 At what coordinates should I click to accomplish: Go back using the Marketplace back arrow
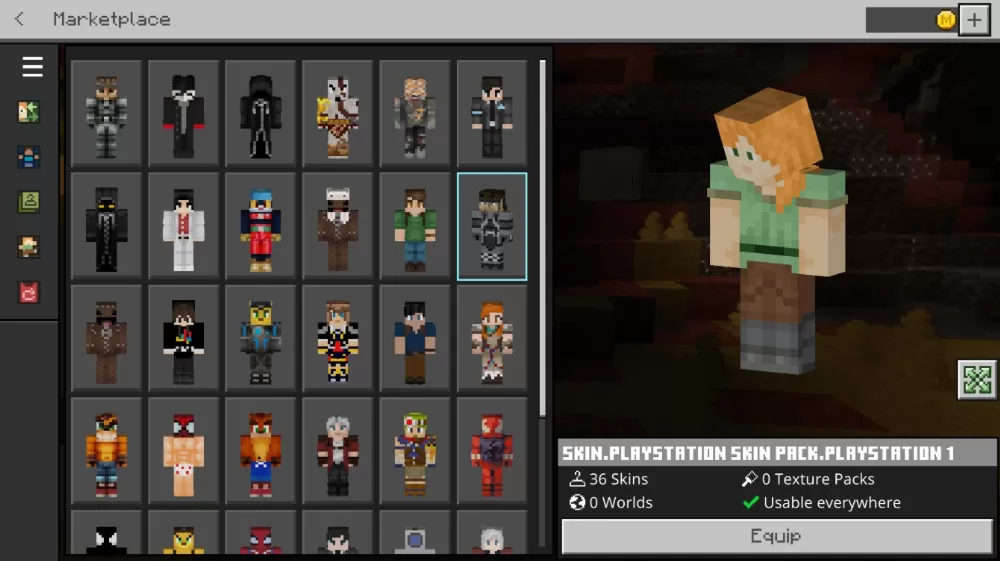click(x=19, y=19)
